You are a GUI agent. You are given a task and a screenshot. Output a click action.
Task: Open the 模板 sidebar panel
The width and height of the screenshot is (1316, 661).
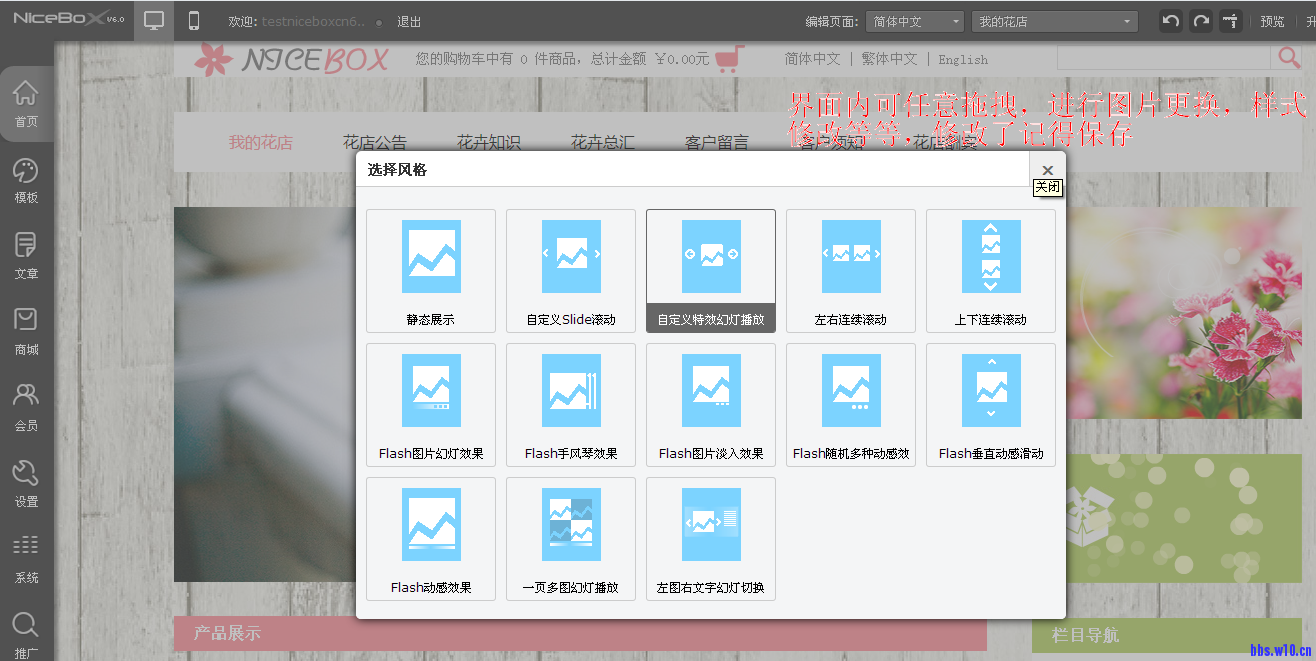pos(26,180)
